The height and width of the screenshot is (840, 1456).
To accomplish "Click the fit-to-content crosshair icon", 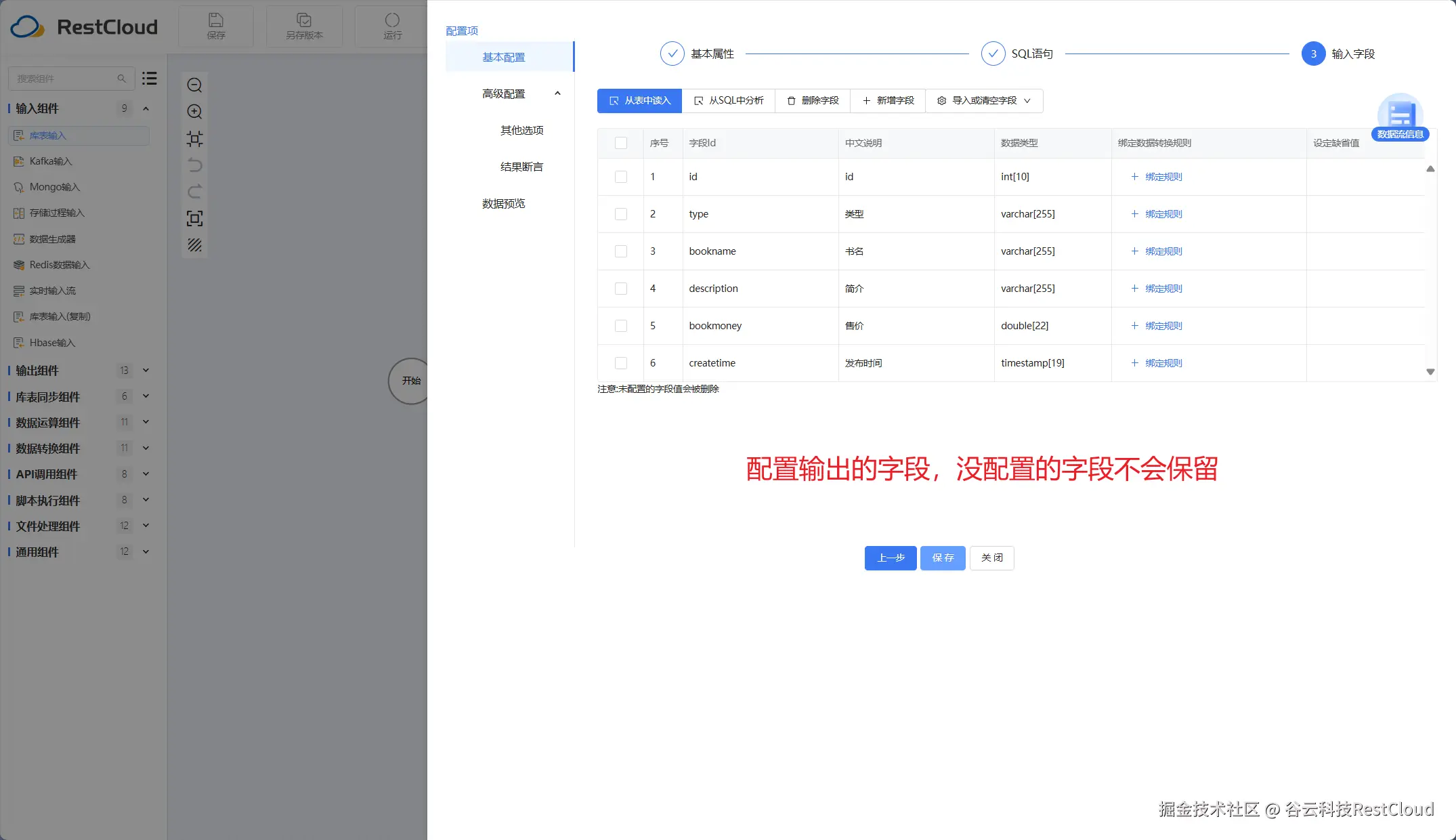I will pos(194,138).
